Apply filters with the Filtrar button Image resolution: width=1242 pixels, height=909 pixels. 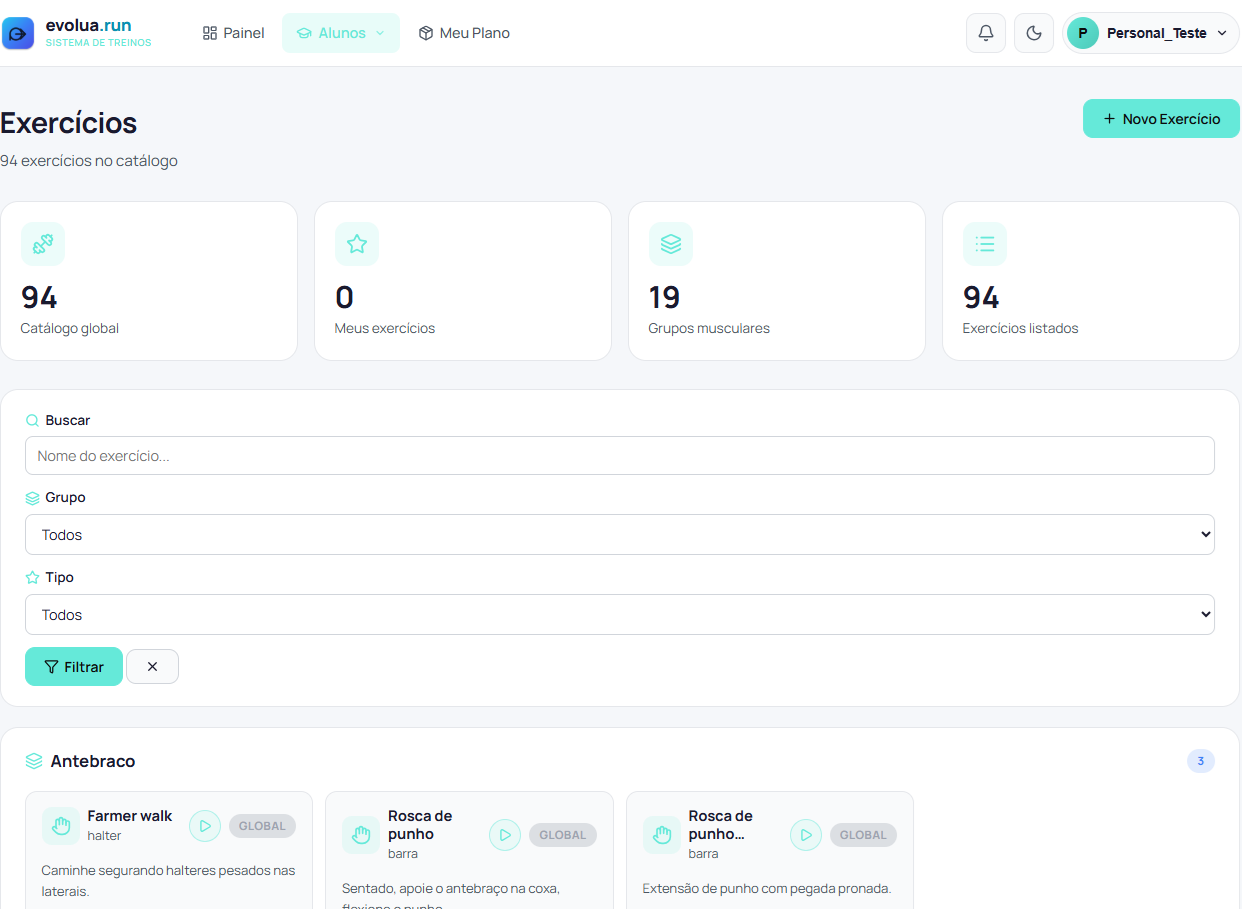(x=74, y=667)
